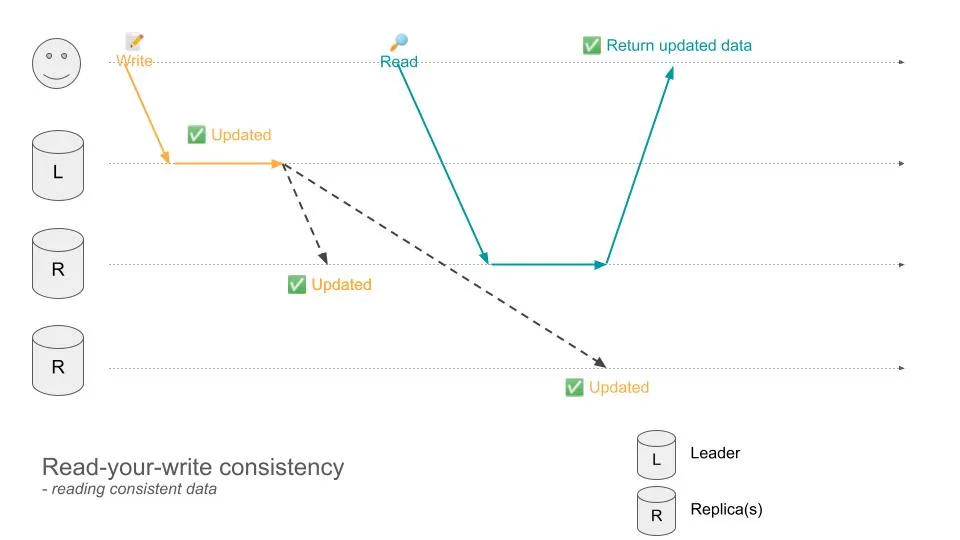Click the Replica cylinder icon in the legend
The width and height of the screenshot is (960, 540).
tap(656, 510)
